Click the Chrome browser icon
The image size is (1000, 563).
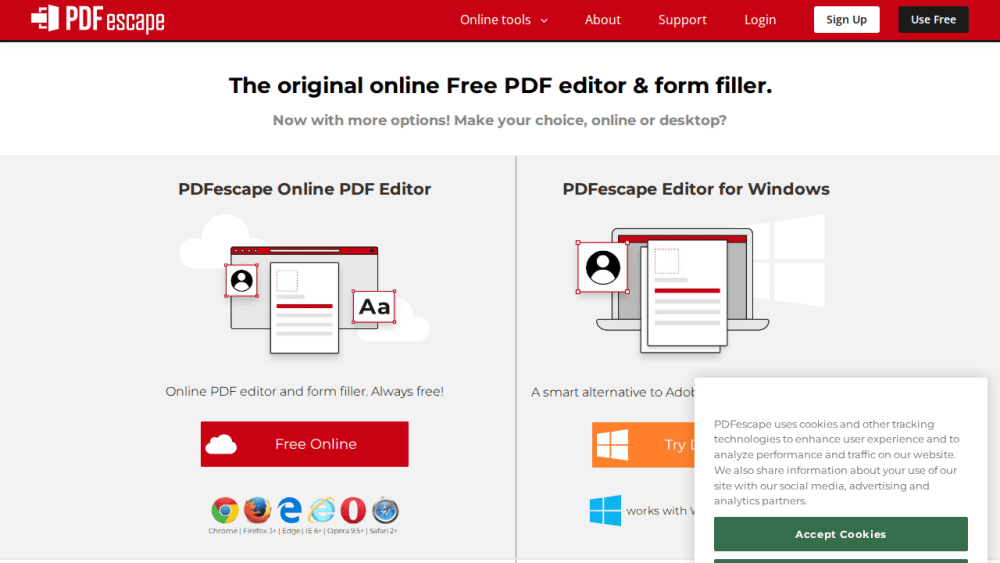point(224,511)
